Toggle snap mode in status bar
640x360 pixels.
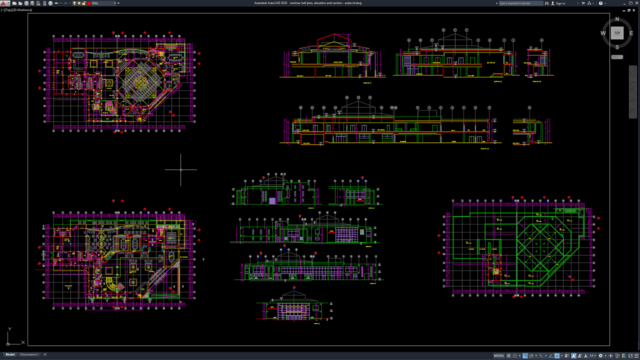[515, 356]
